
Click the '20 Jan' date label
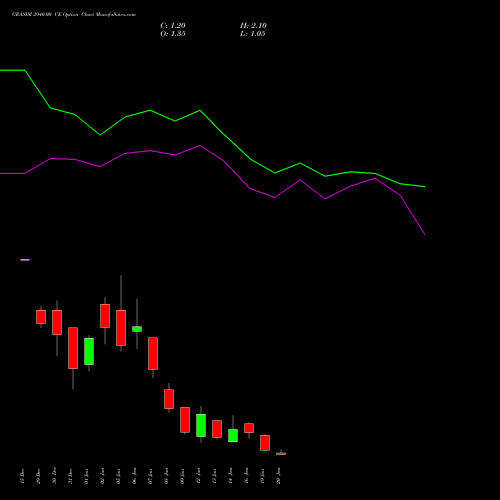(278, 476)
